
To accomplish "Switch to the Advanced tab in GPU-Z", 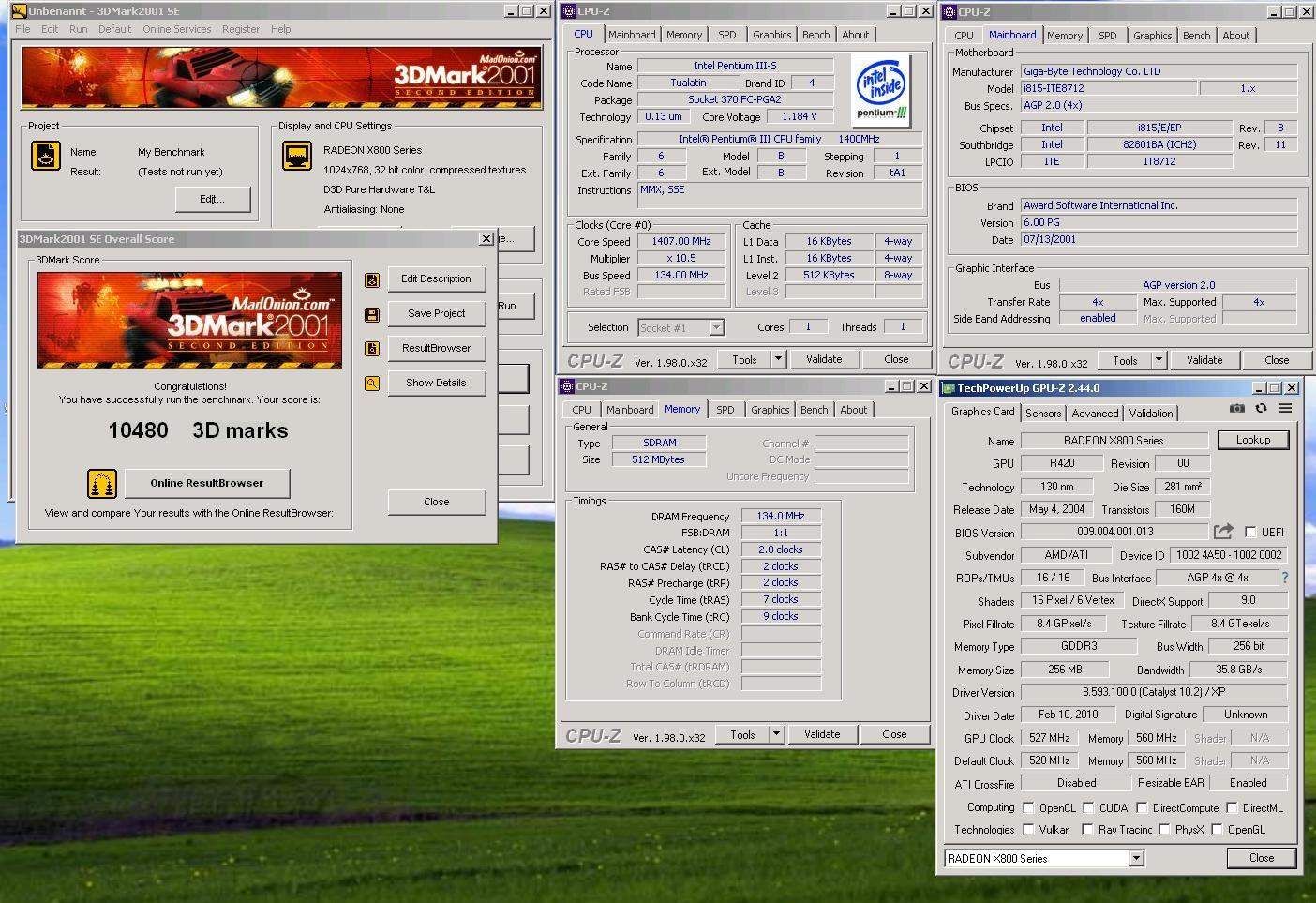I will pyautogui.click(x=1095, y=414).
